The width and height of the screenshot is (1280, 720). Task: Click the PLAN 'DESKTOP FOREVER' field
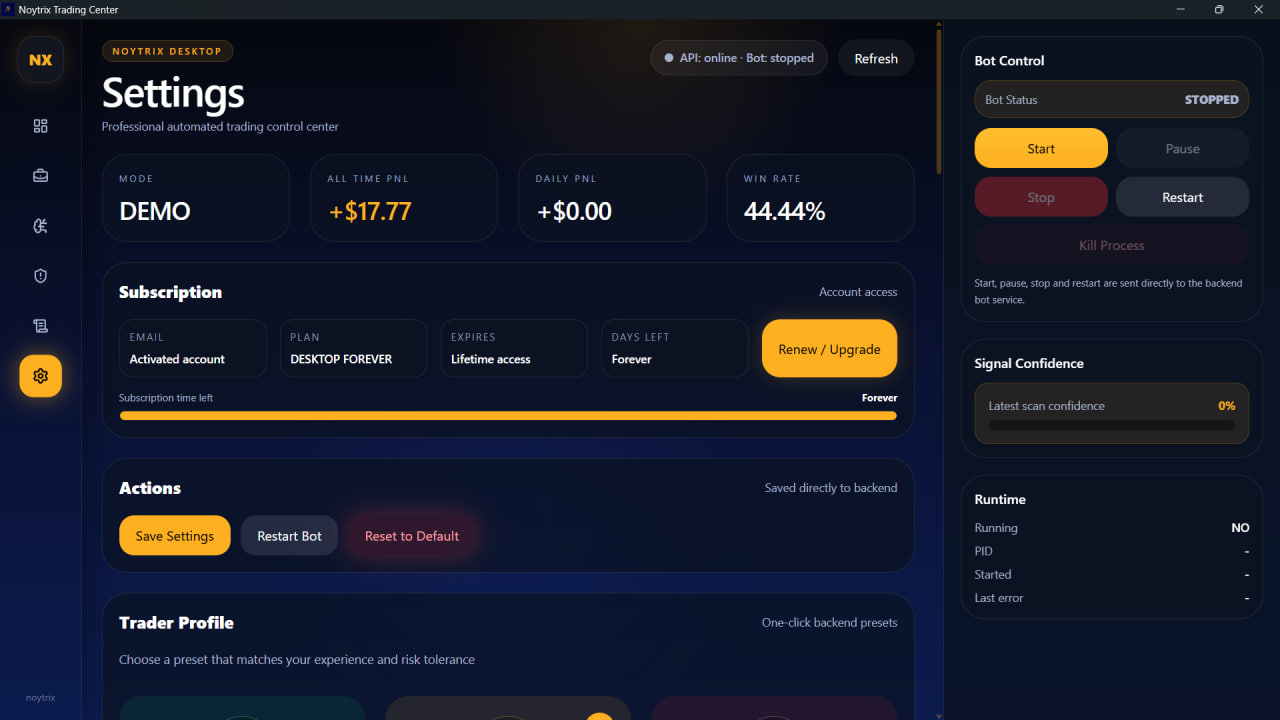[x=353, y=348]
